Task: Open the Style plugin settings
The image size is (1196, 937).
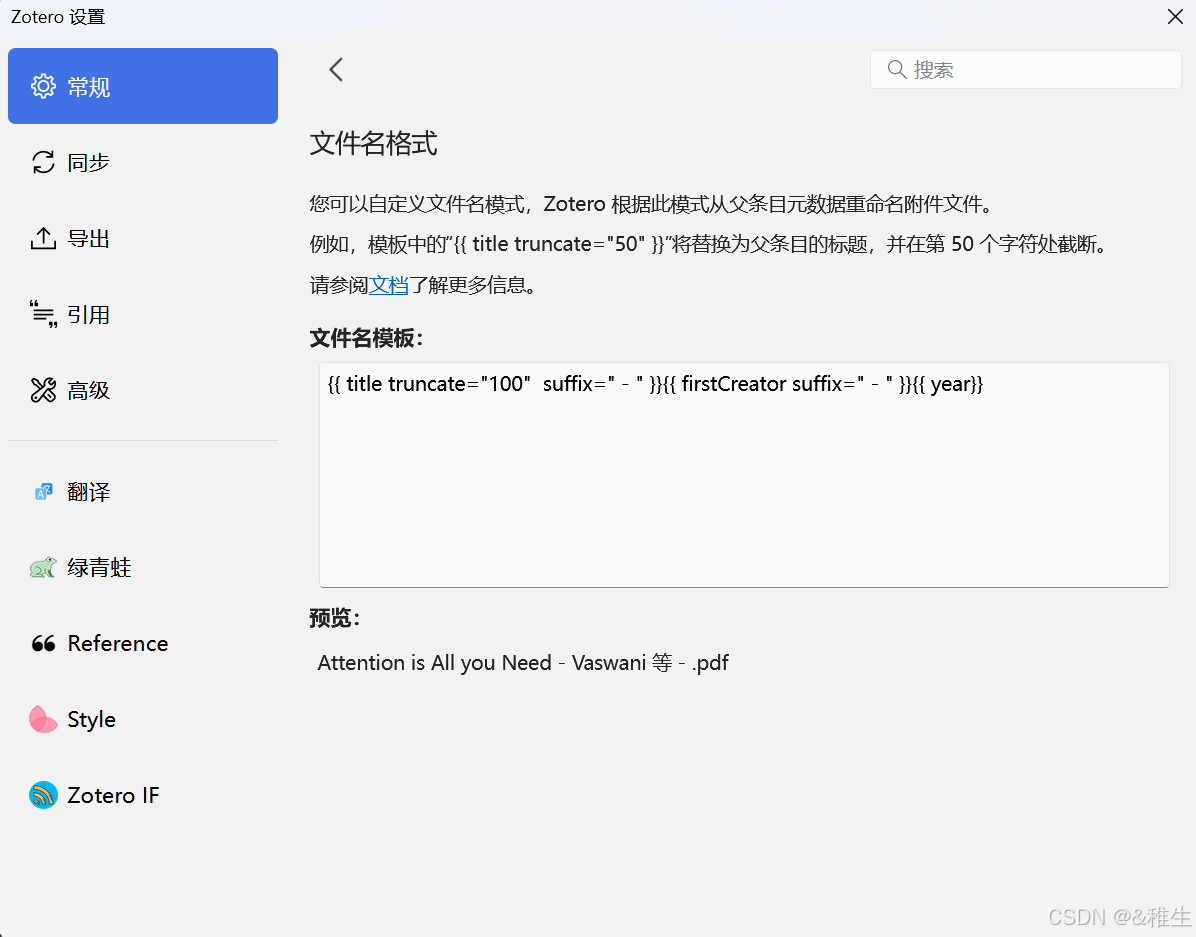Action: [143, 719]
